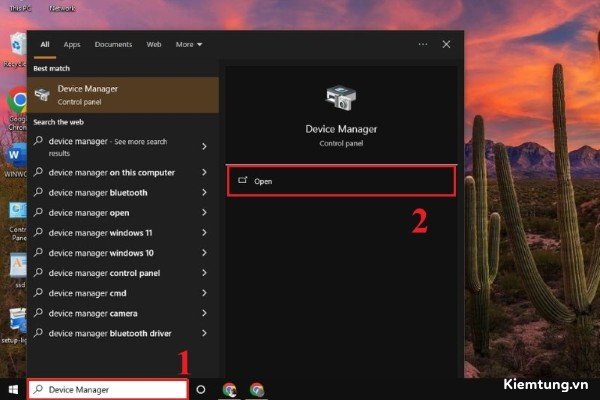Expand the More dropdown
600x400 pixels.
(x=189, y=44)
